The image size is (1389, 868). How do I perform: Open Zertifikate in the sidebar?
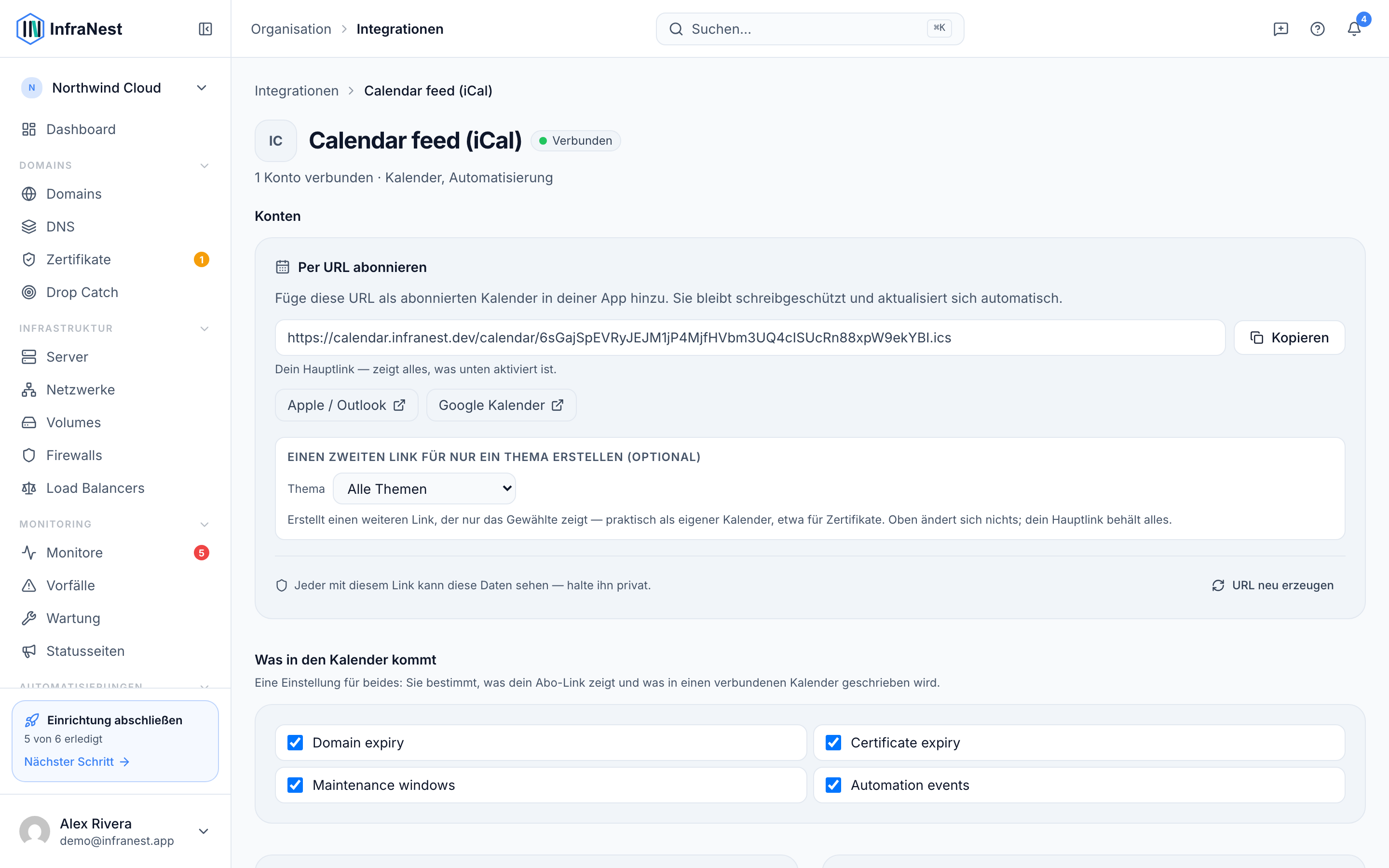(x=115, y=259)
